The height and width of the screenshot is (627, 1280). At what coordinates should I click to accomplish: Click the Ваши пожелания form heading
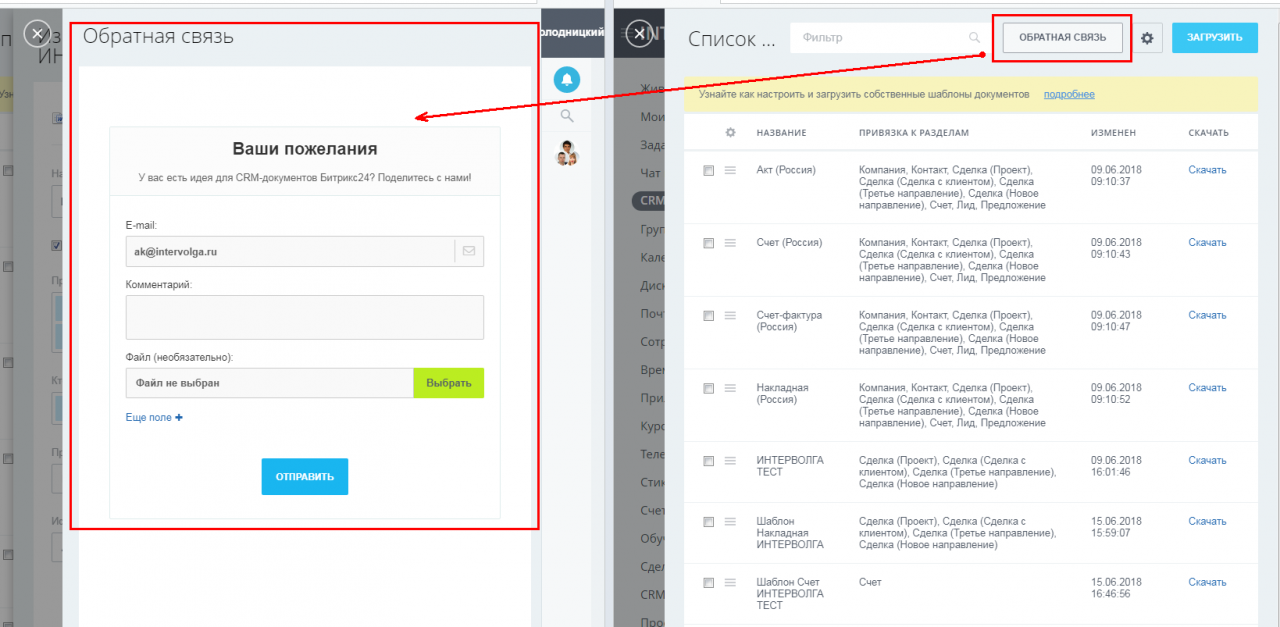click(x=305, y=149)
